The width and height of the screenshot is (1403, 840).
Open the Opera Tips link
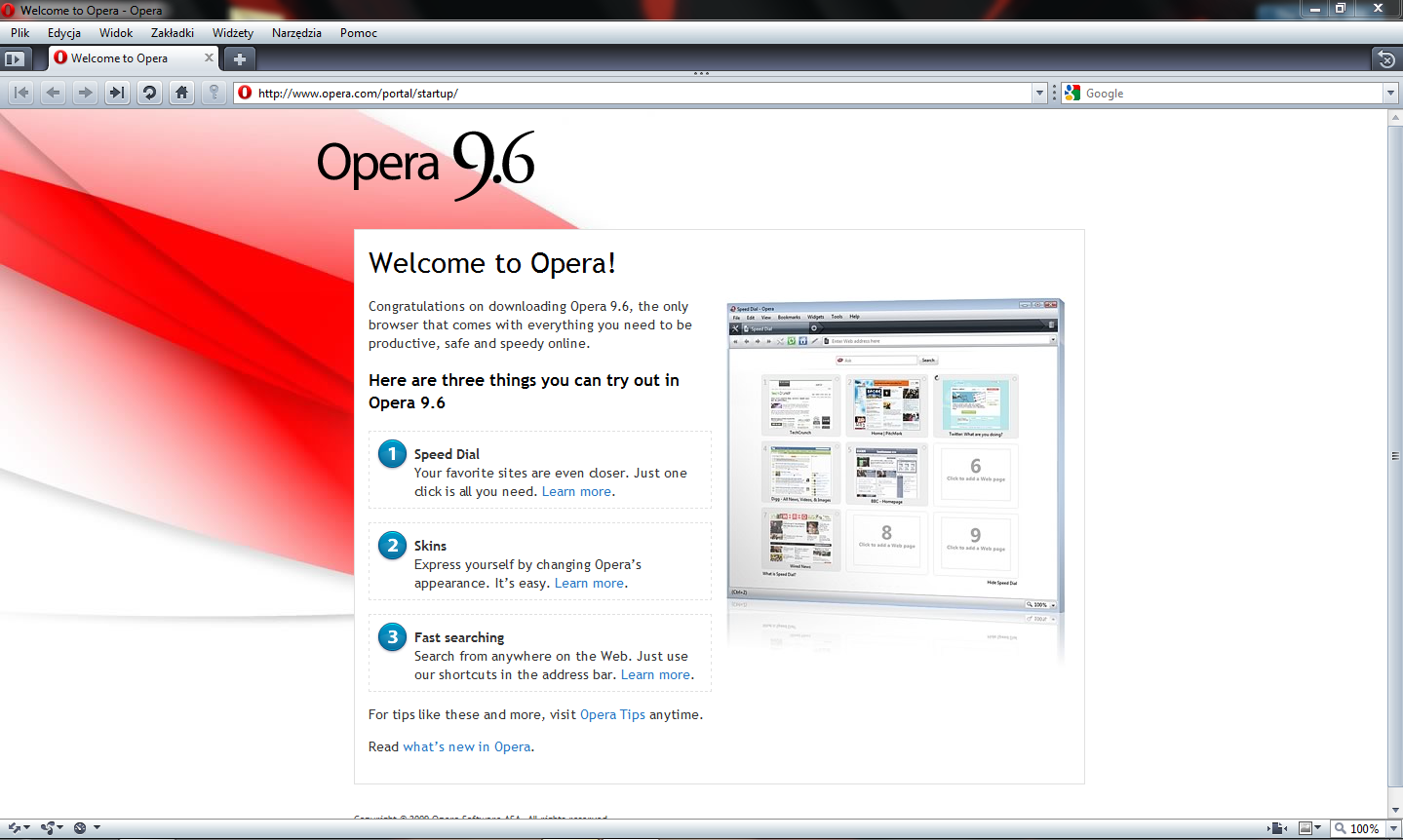[612, 714]
